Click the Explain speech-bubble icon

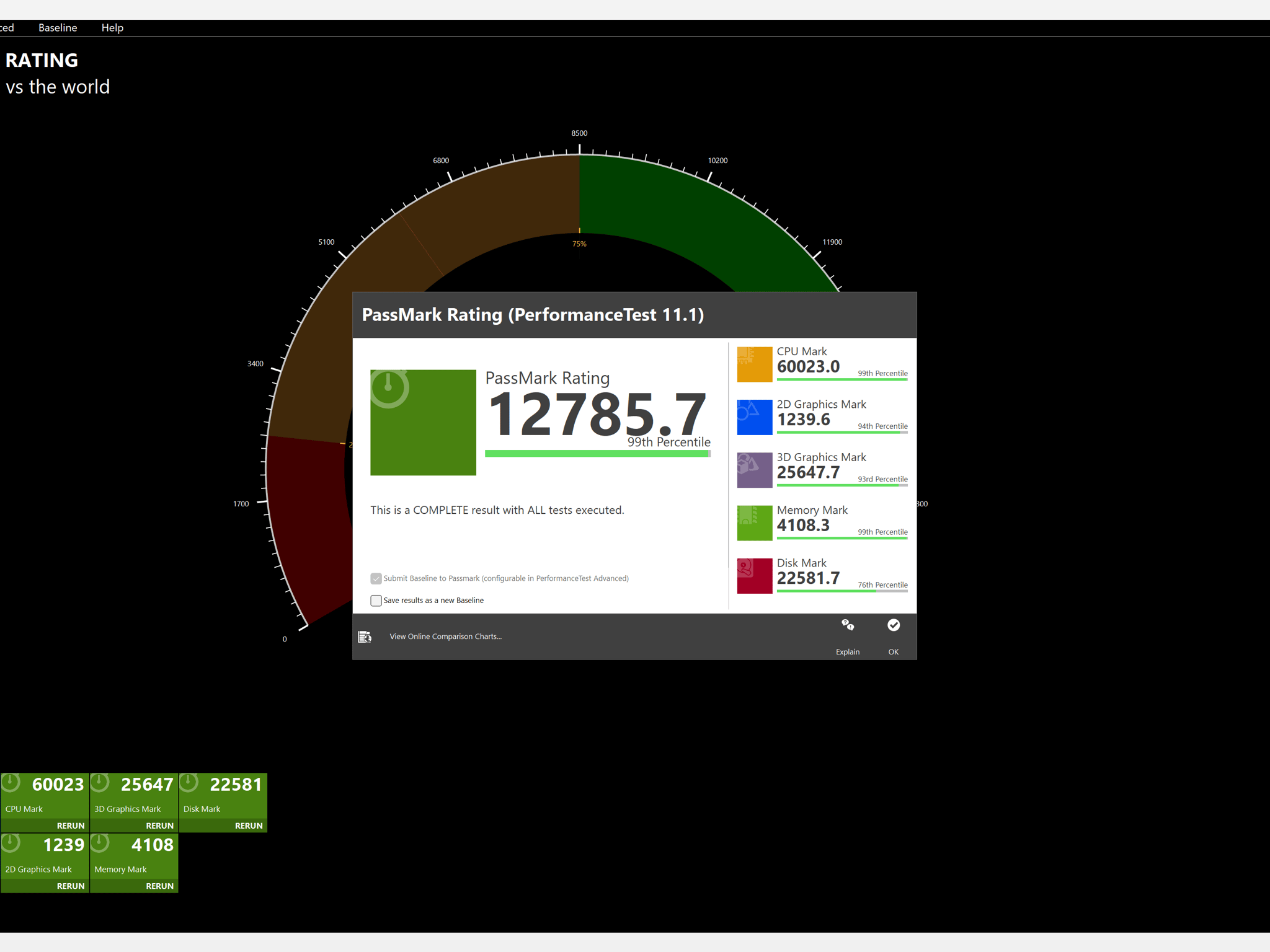click(848, 625)
